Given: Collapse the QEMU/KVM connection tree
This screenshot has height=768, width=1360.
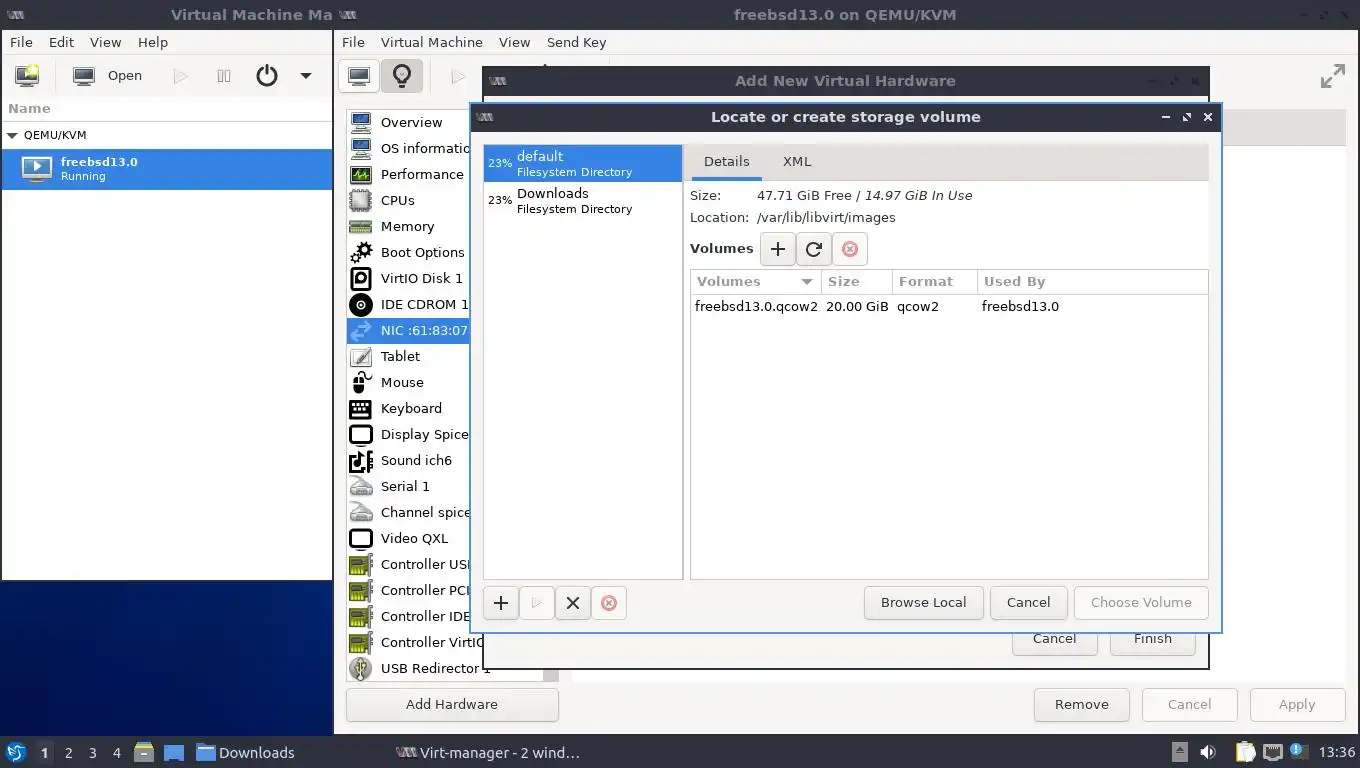Looking at the screenshot, I should pos(12,135).
